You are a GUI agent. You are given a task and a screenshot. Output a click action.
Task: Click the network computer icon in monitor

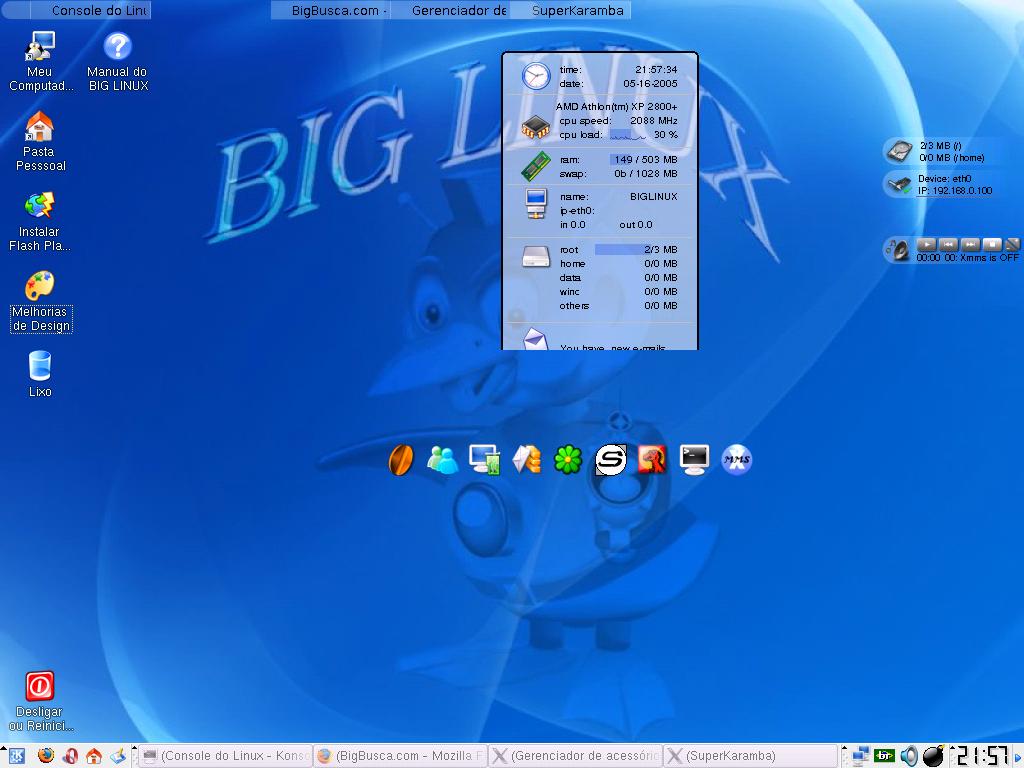point(536,203)
